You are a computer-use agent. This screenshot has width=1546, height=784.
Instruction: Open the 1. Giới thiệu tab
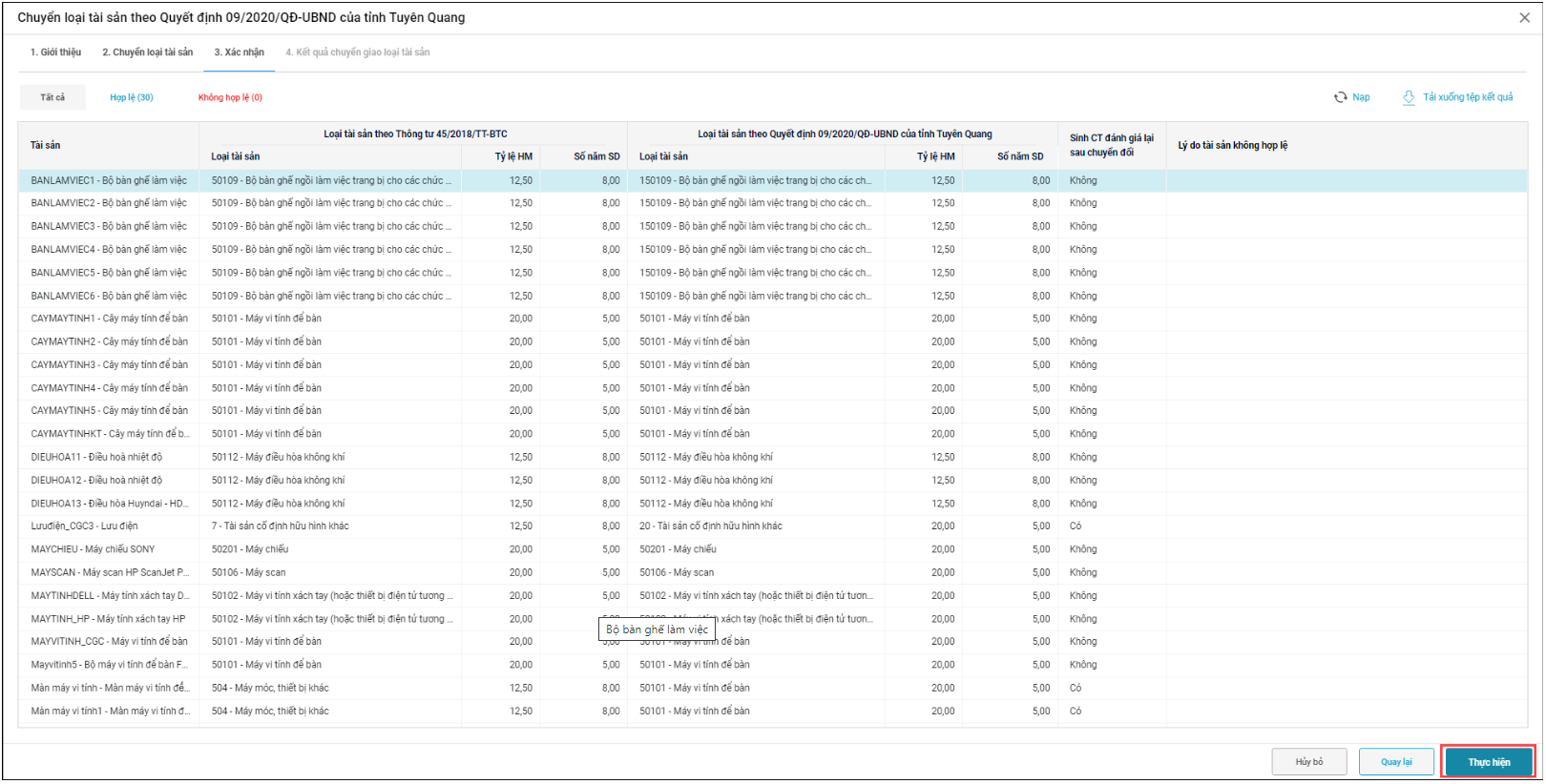pos(55,52)
